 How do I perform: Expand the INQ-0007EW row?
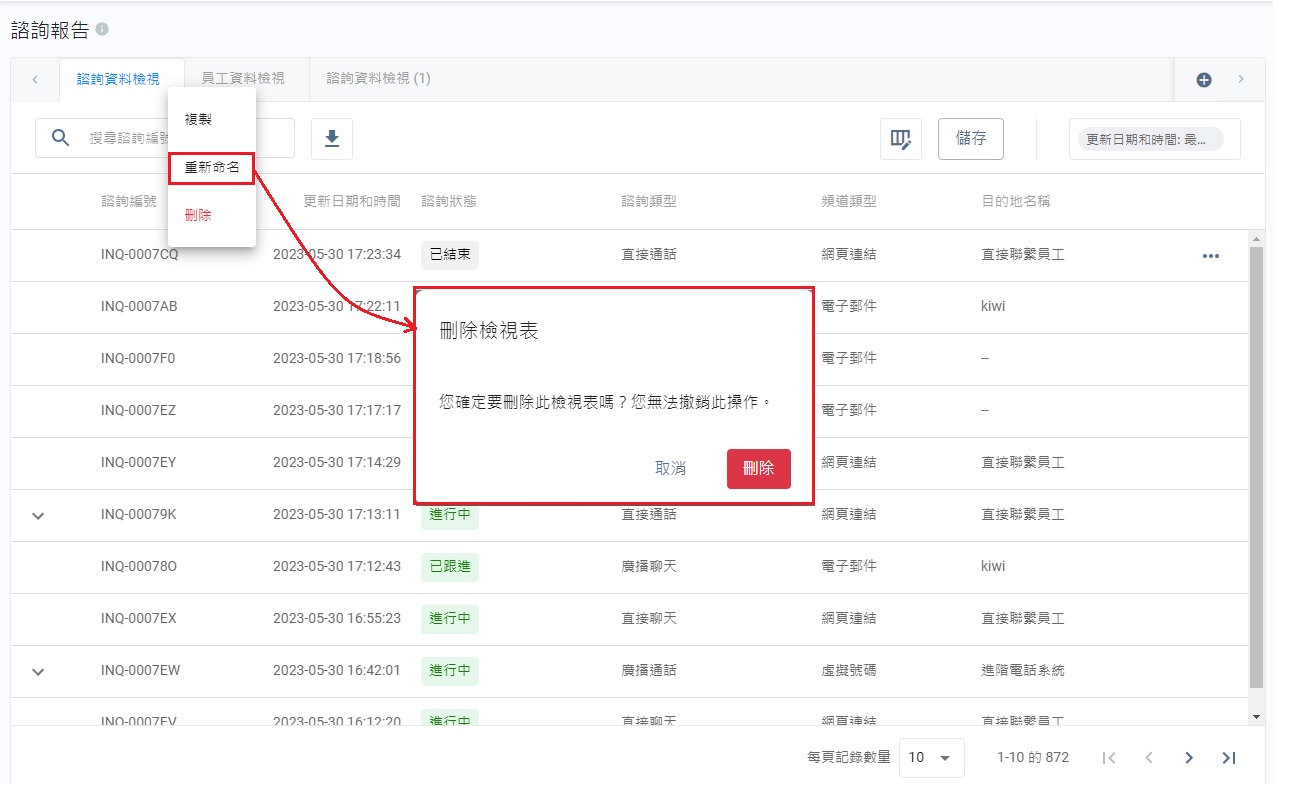pyautogui.click(x=39, y=672)
